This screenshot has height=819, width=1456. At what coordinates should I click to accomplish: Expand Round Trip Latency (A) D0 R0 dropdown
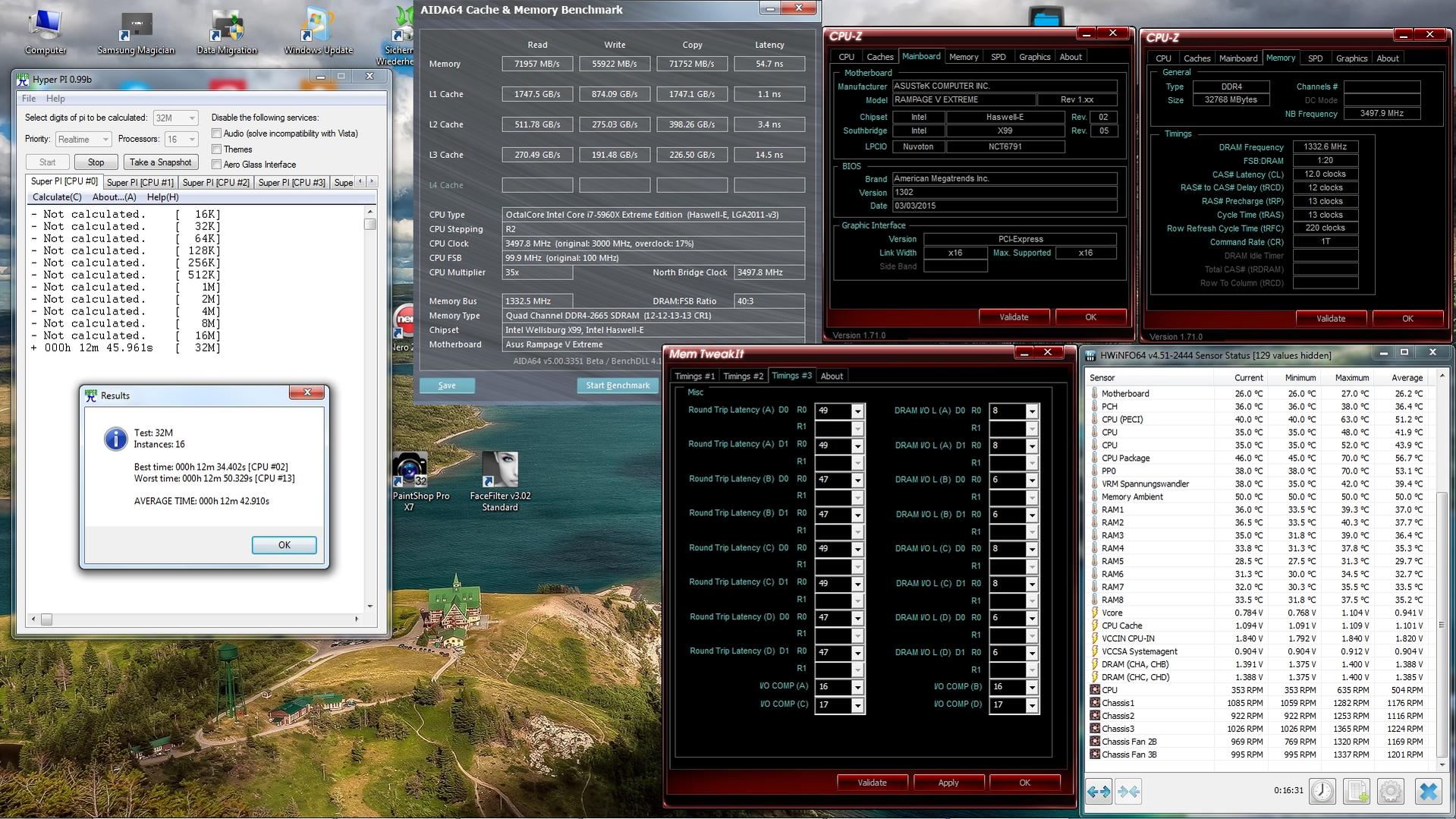pos(857,411)
